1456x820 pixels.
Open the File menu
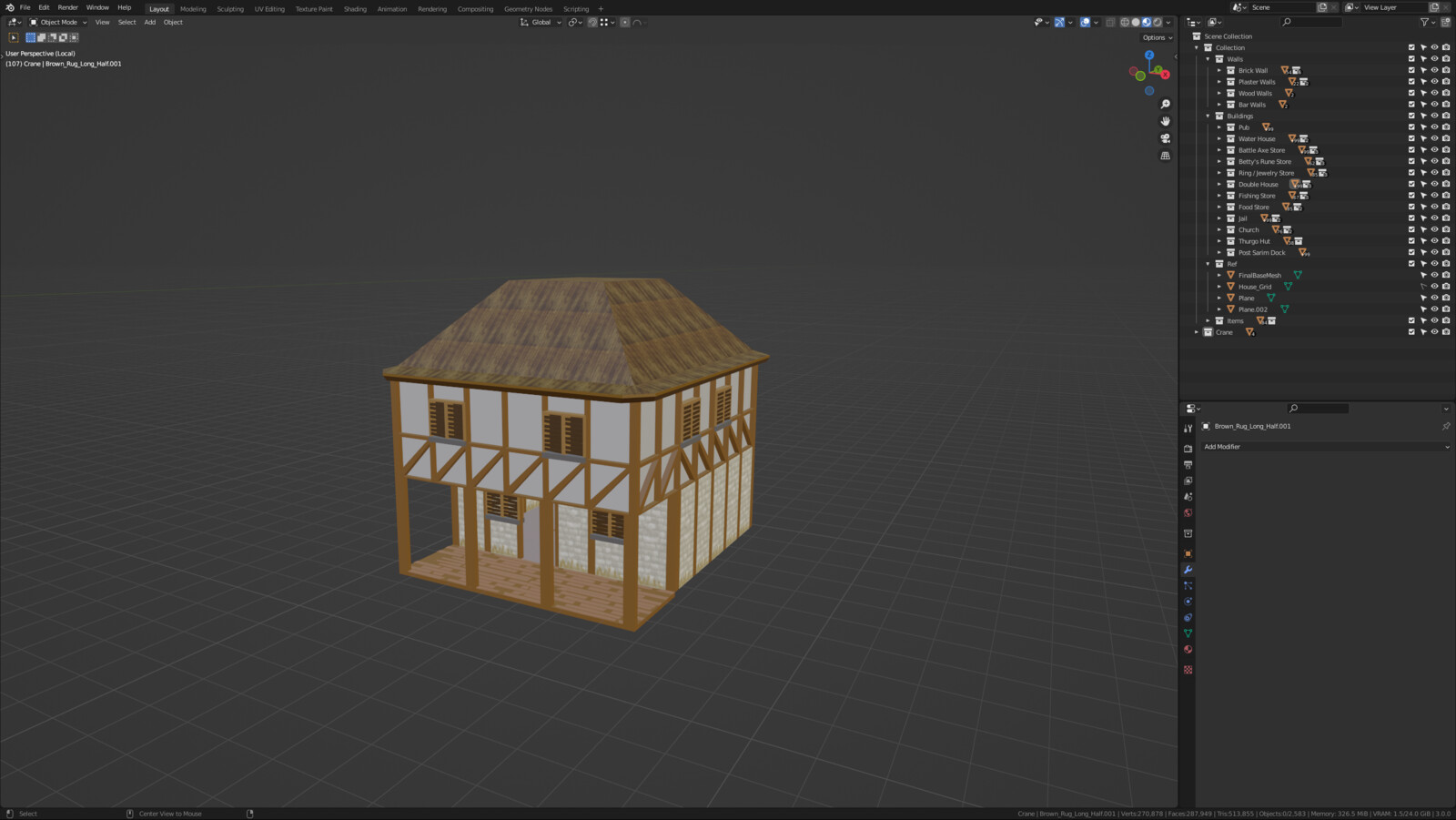pos(25,7)
